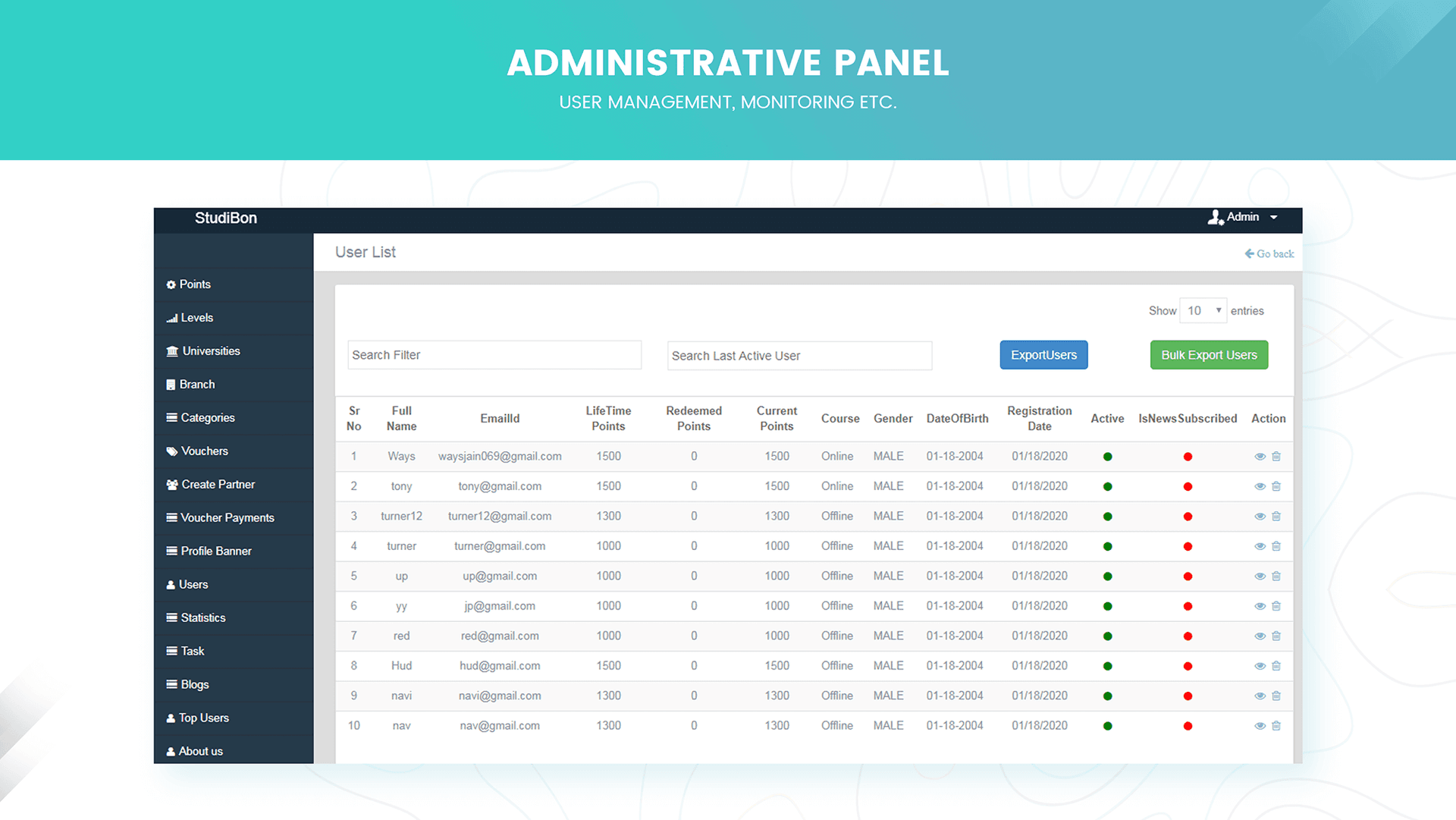Open the Show entries count dropdown
Image resolution: width=1456 pixels, height=820 pixels.
1203,311
